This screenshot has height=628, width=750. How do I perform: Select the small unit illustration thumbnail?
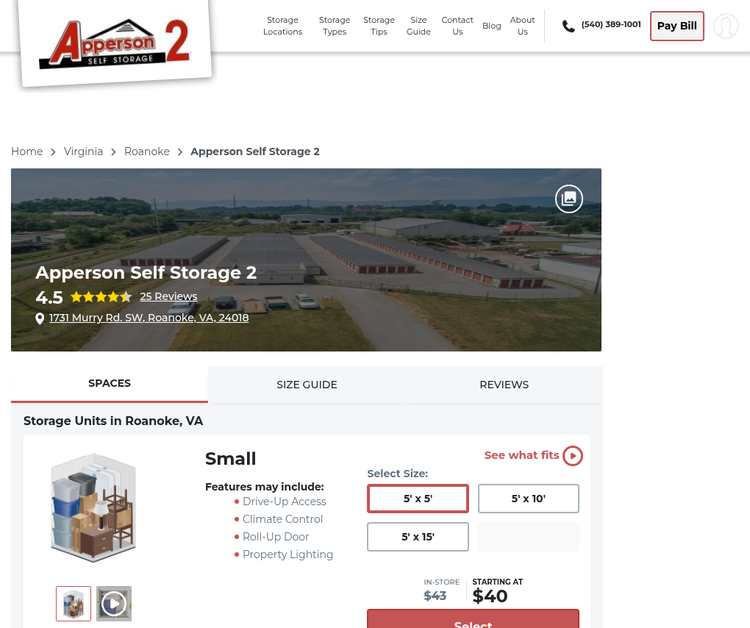click(x=73, y=604)
